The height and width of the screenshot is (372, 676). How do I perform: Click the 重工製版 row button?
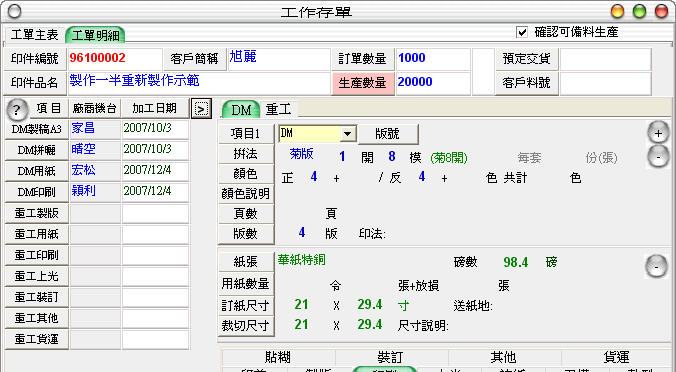tap(37, 213)
